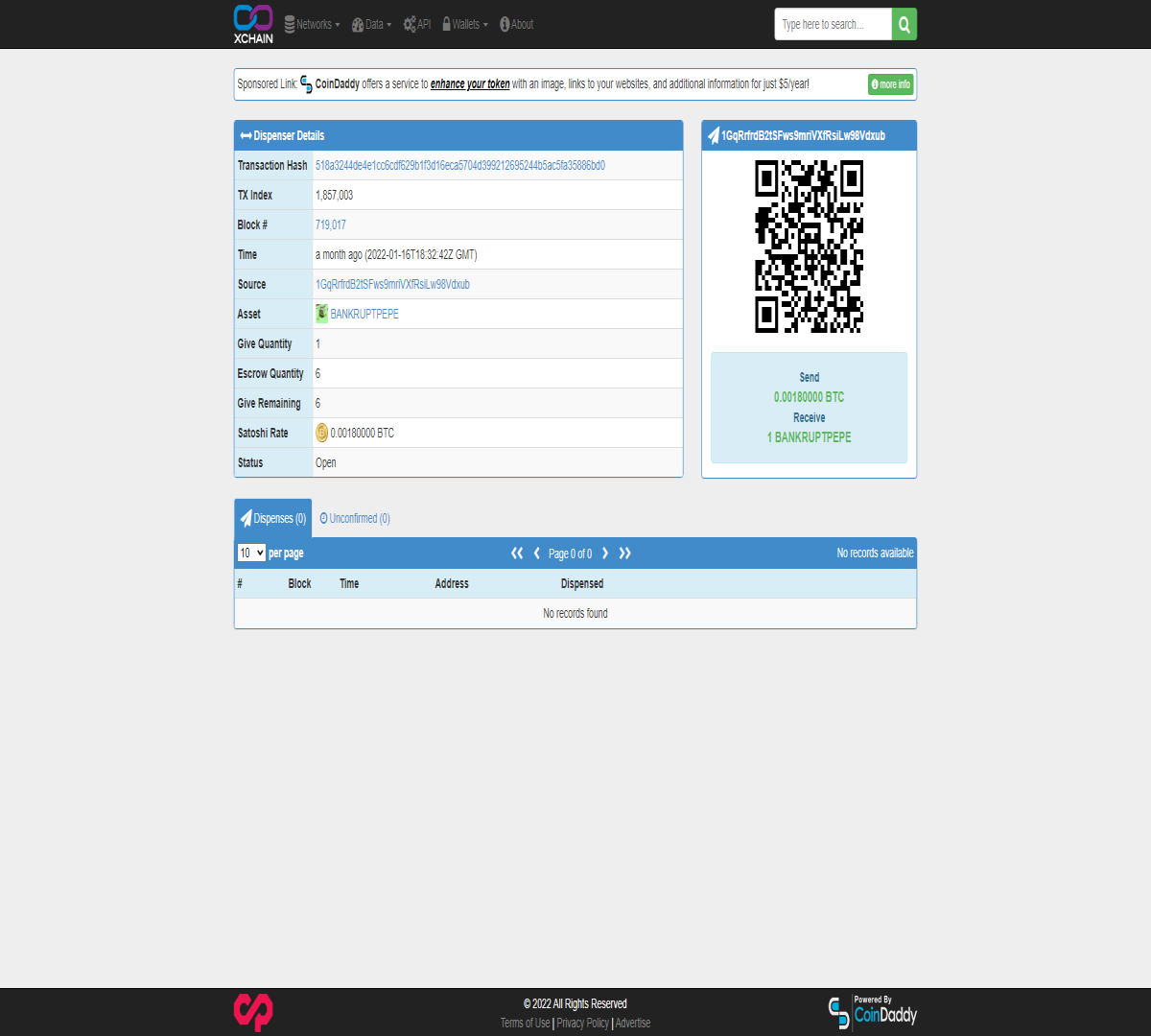The height and width of the screenshot is (1036, 1151).
Task: Click the red Counterparty logo in the footer
Action: pos(253,1012)
